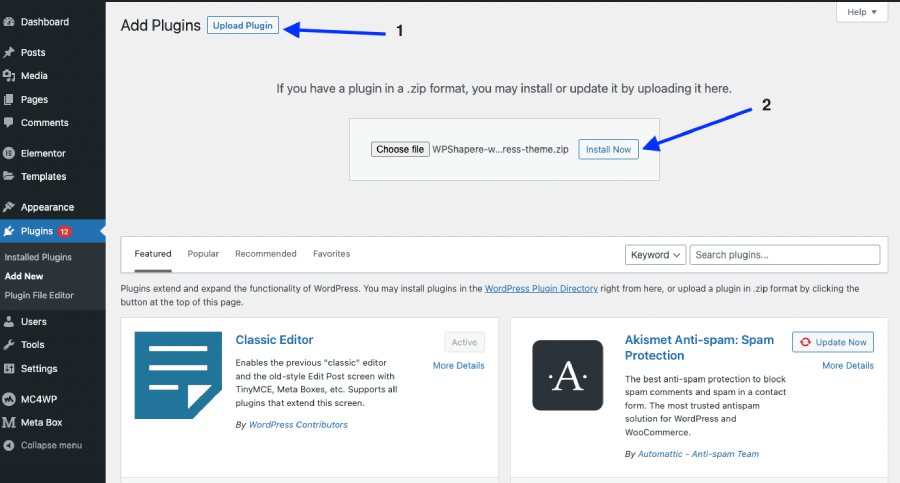This screenshot has width=900, height=483.
Task: Click Install Now for uploaded zip
Action: (608, 149)
